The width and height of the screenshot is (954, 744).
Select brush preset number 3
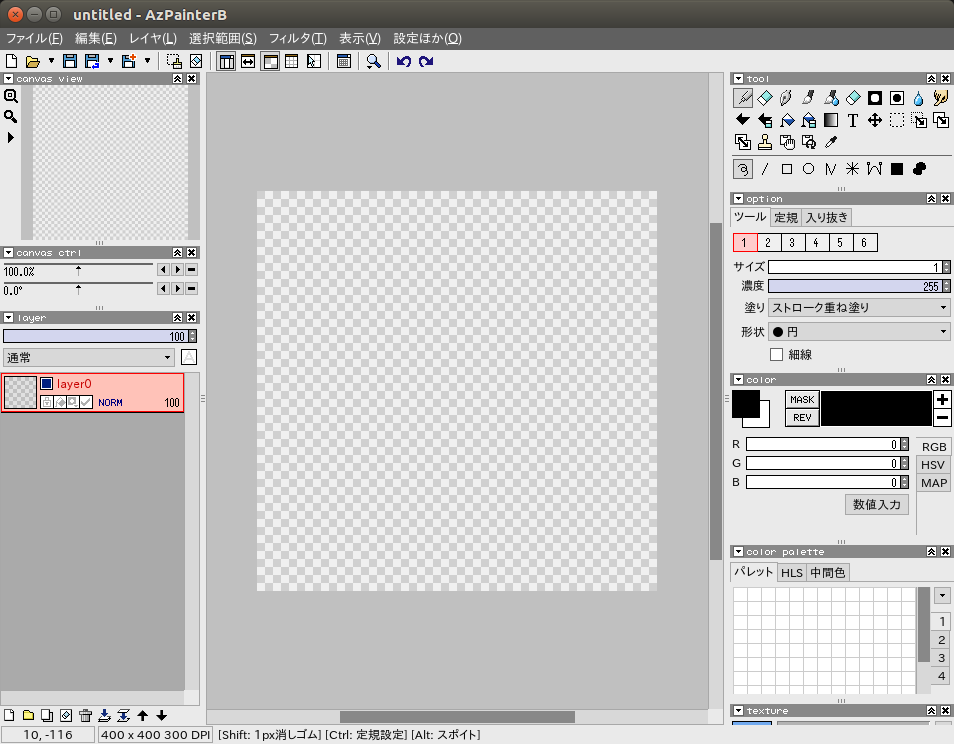click(792, 243)
